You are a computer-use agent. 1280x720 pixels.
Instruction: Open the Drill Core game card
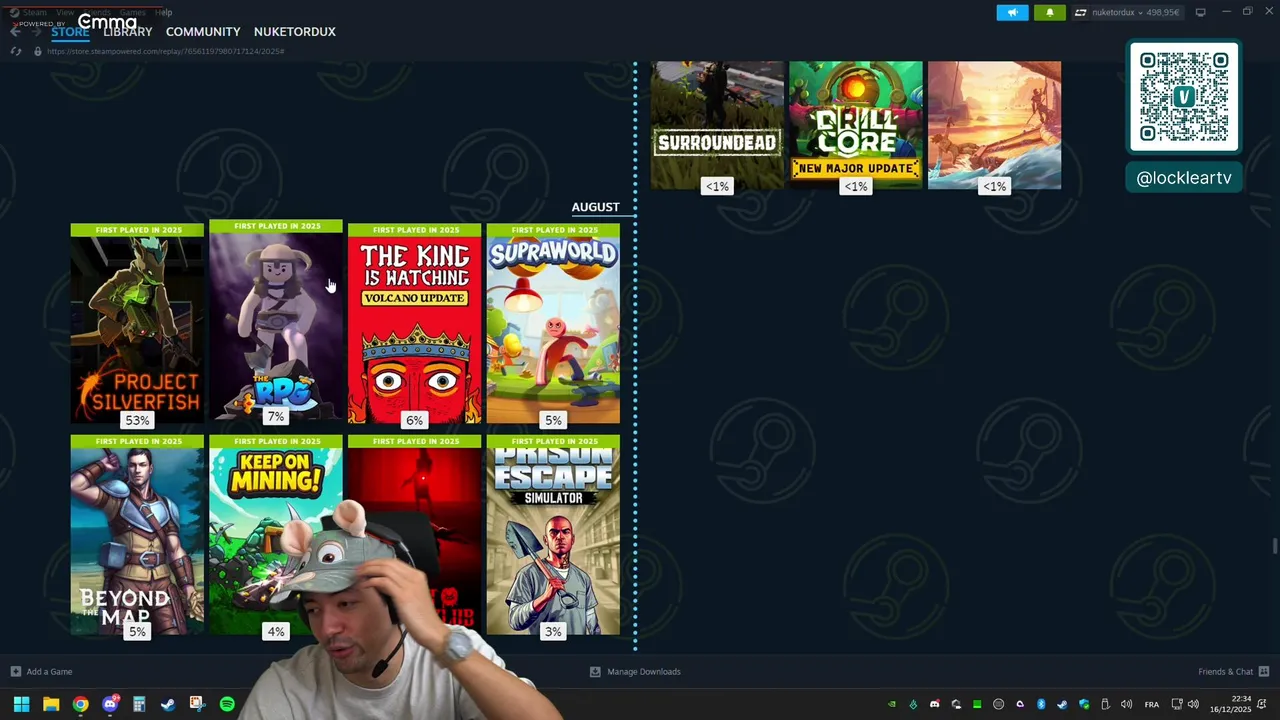pyautogui.click(x=856, y=125)
